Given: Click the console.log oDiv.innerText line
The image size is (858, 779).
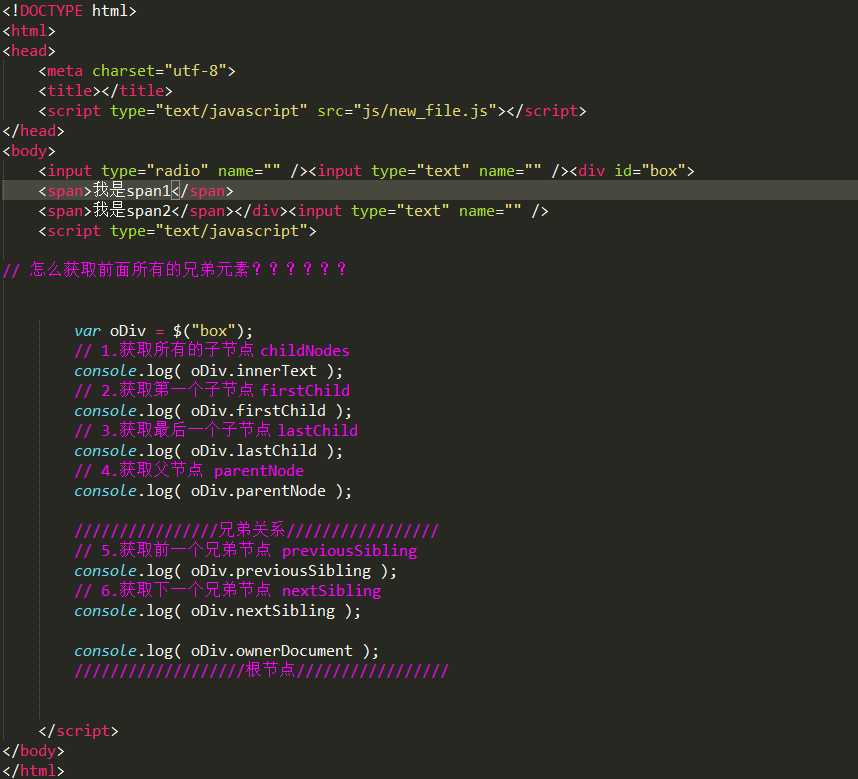Looking at the screenshot, I should tap(208, 371).
